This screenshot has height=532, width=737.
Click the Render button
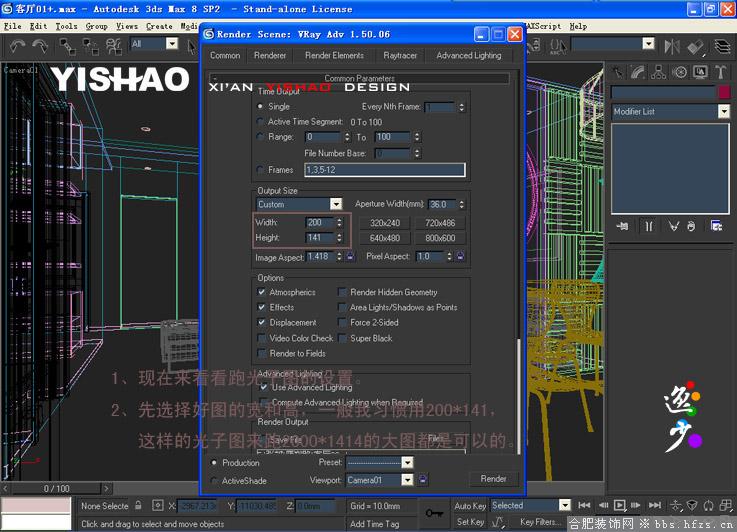[493, 479]
